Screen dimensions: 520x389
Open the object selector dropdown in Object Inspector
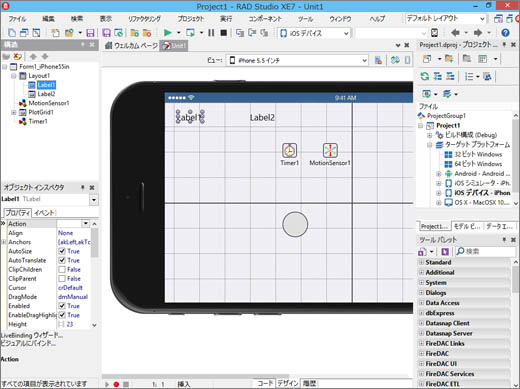(94, 200)
